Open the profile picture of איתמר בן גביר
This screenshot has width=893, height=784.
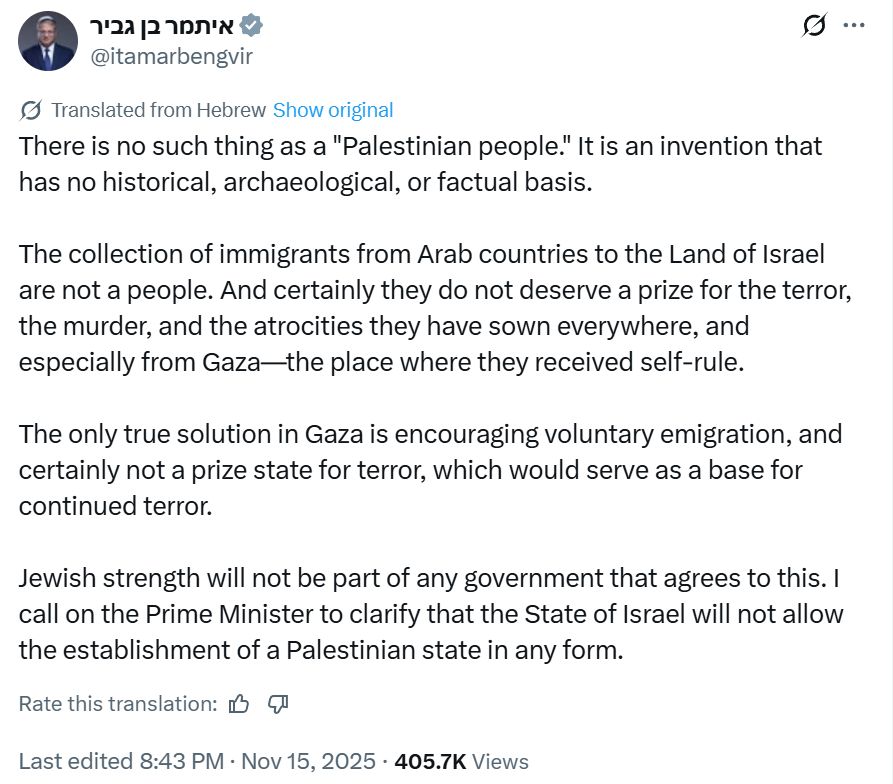click(47, 42)
